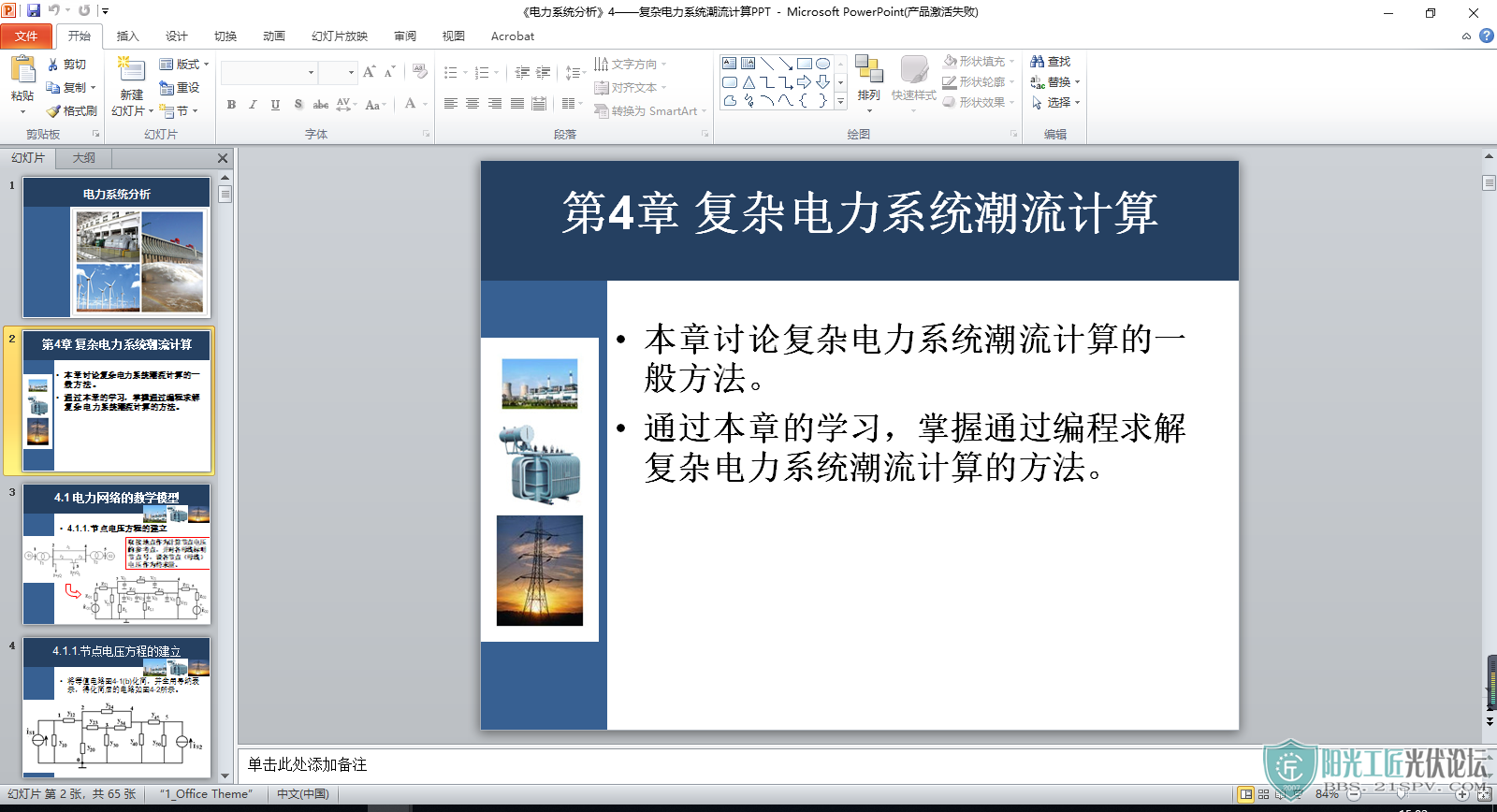Toggle underline formatting

click(x=275, y=104)
